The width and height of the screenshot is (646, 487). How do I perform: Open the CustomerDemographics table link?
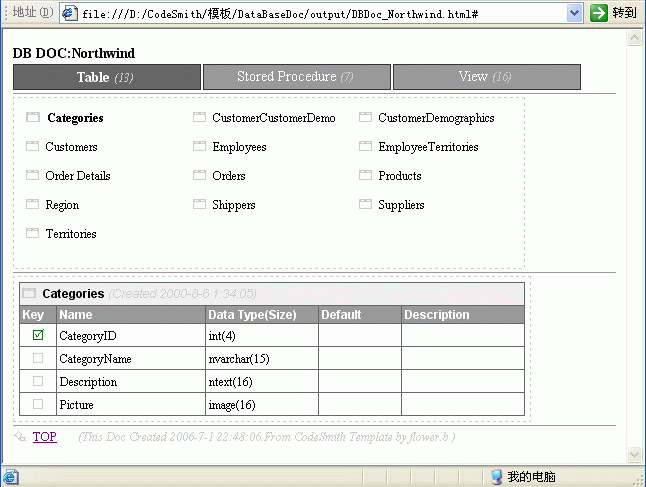[436, 118]
